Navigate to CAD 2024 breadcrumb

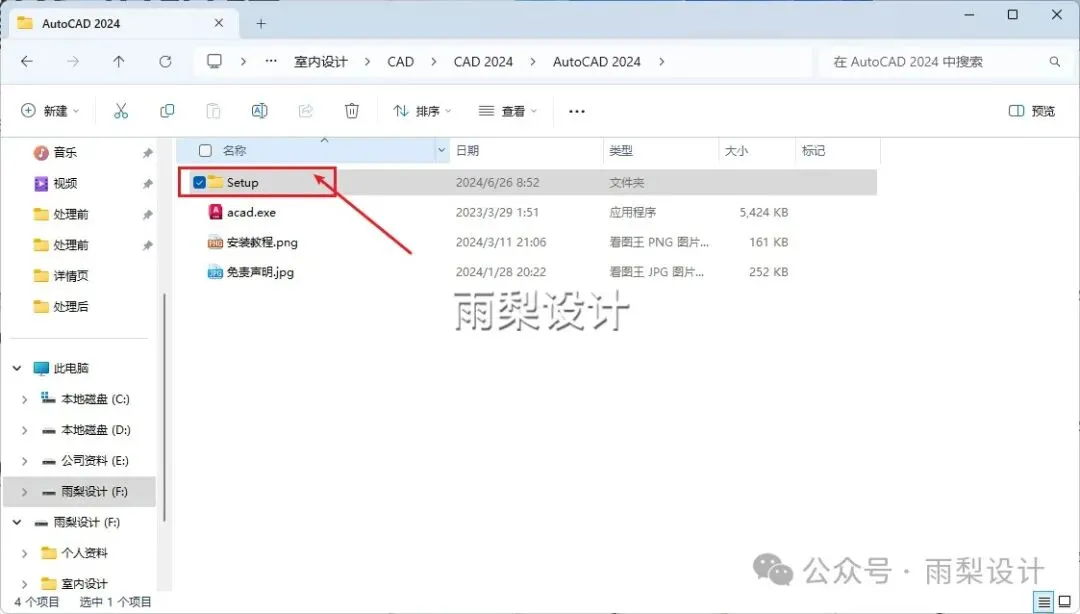click(483, 61)
